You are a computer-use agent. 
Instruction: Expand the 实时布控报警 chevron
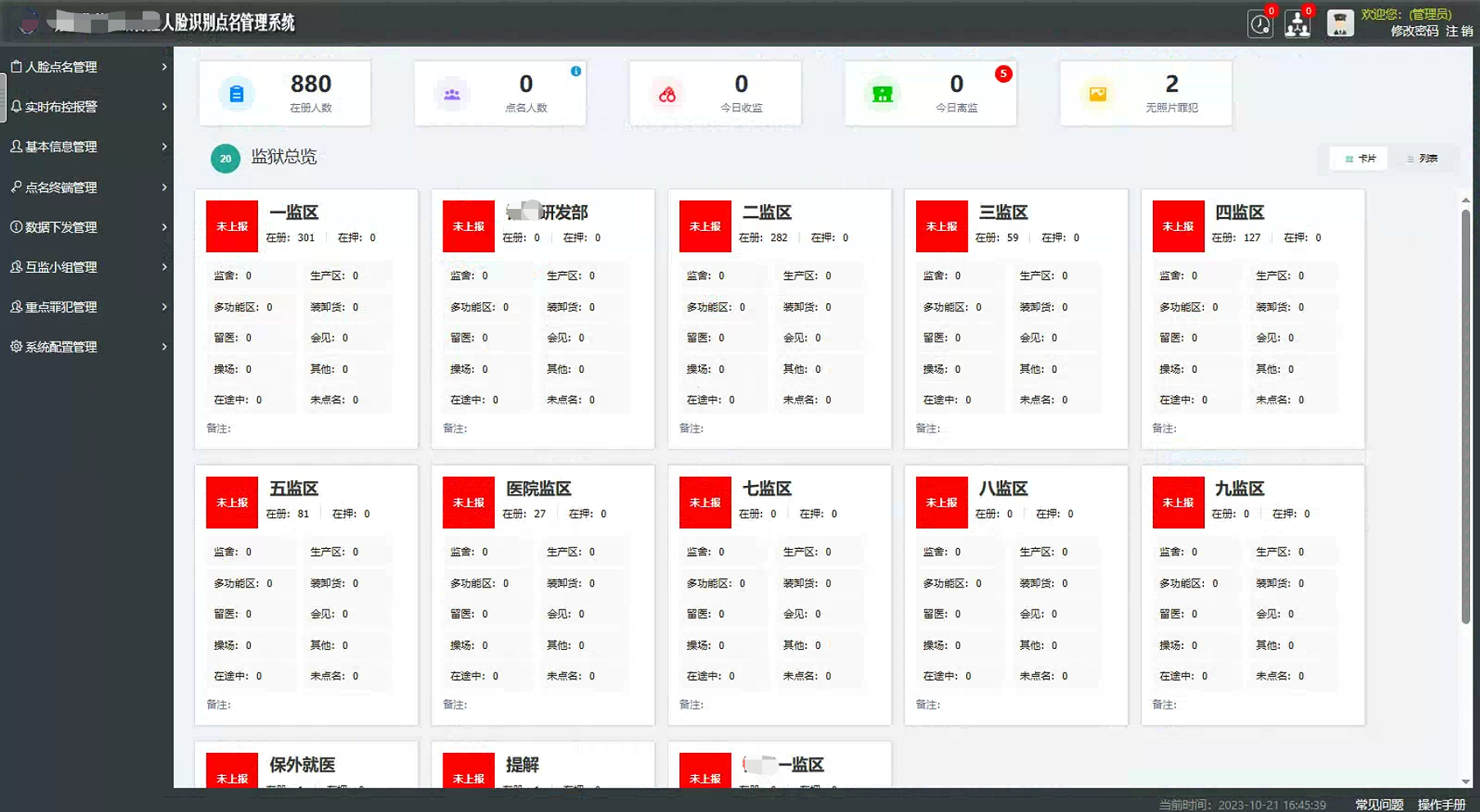164,107
